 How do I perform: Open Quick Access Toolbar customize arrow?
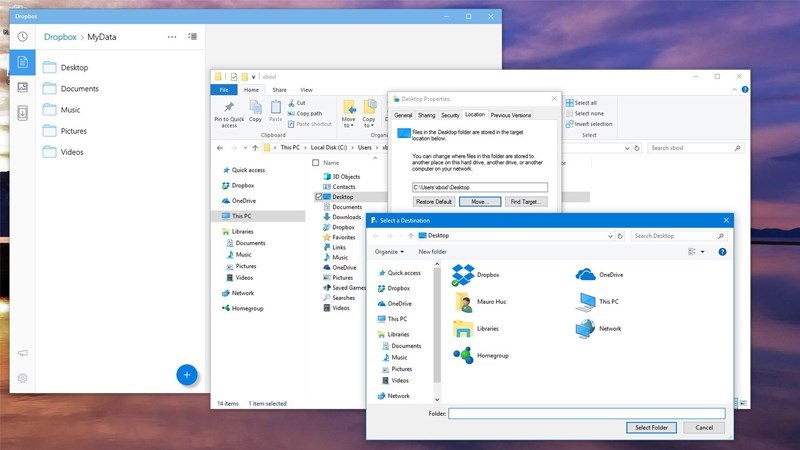point(254,77)
